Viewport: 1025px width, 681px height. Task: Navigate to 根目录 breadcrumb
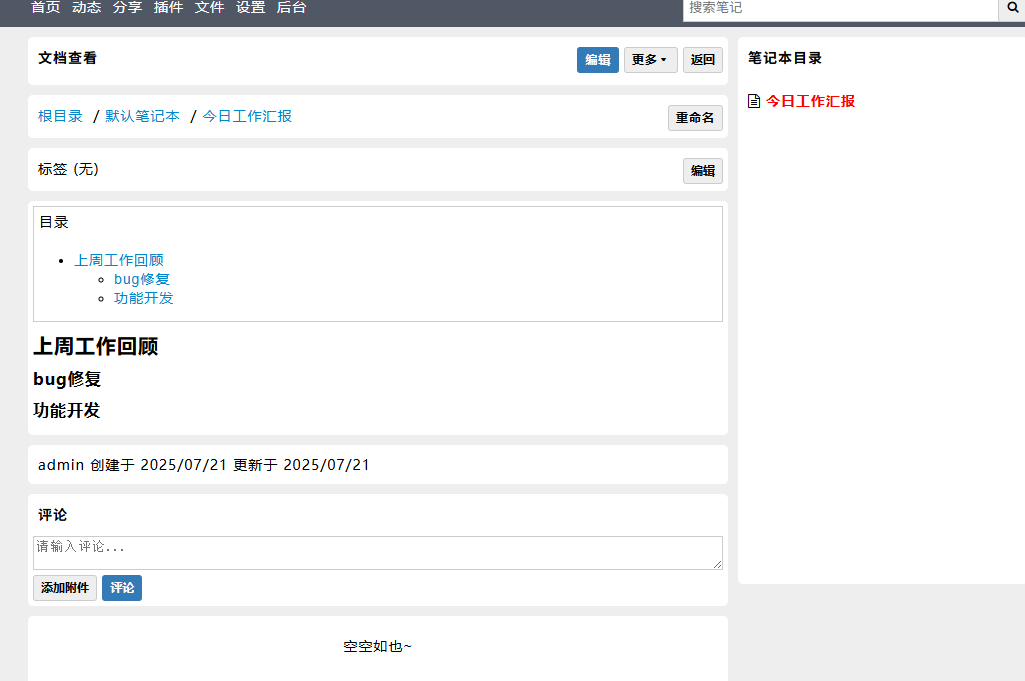pos(60,116)
